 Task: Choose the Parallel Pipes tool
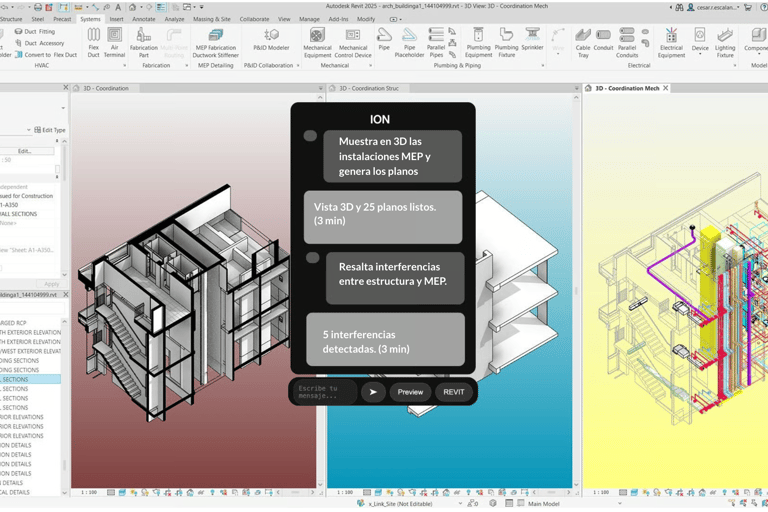point(435,43)
